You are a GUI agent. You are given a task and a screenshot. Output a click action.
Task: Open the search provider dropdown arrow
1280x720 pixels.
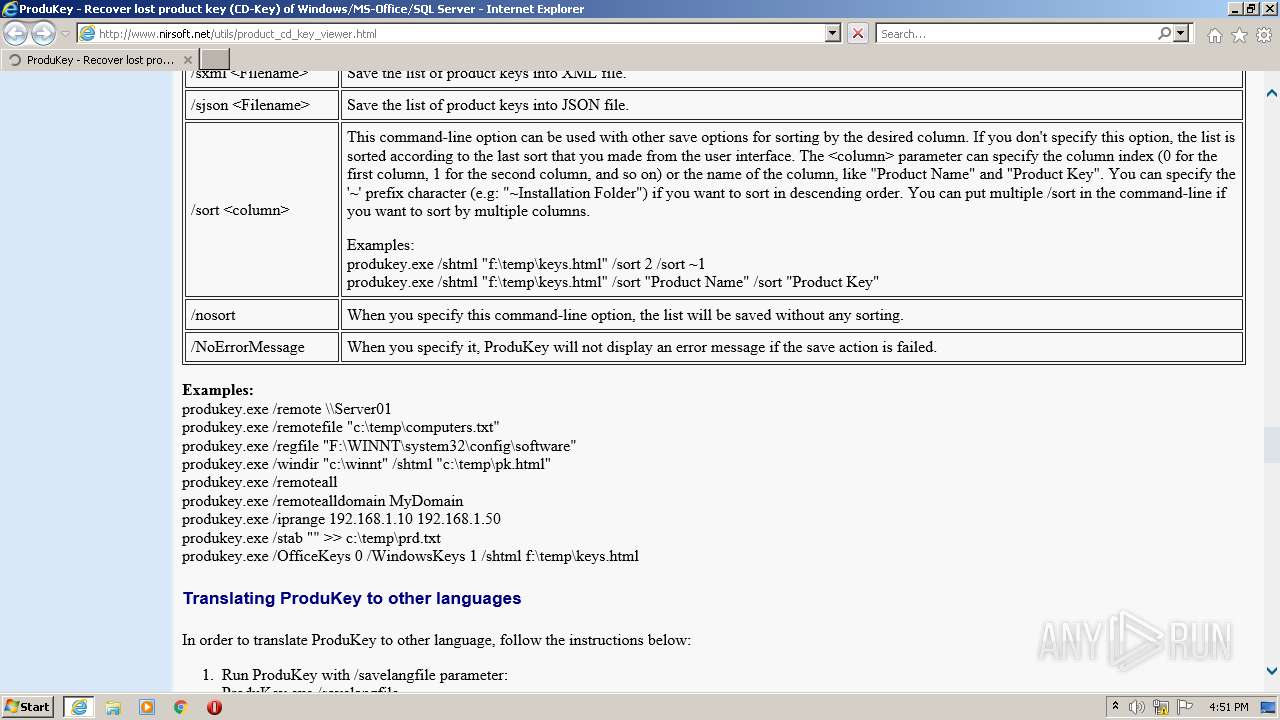1181,33
